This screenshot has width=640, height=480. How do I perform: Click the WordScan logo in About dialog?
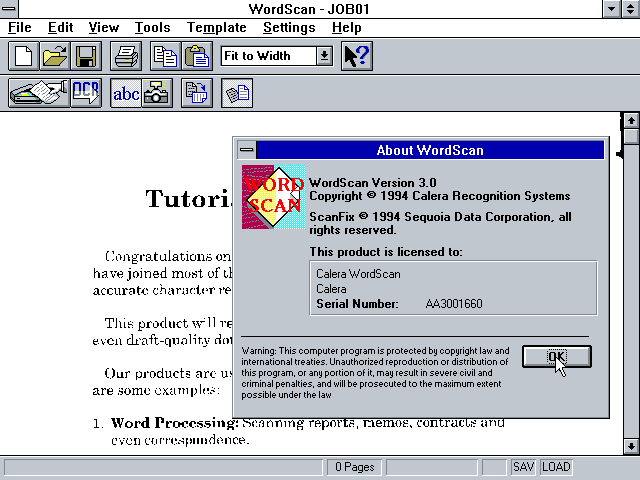274,197
